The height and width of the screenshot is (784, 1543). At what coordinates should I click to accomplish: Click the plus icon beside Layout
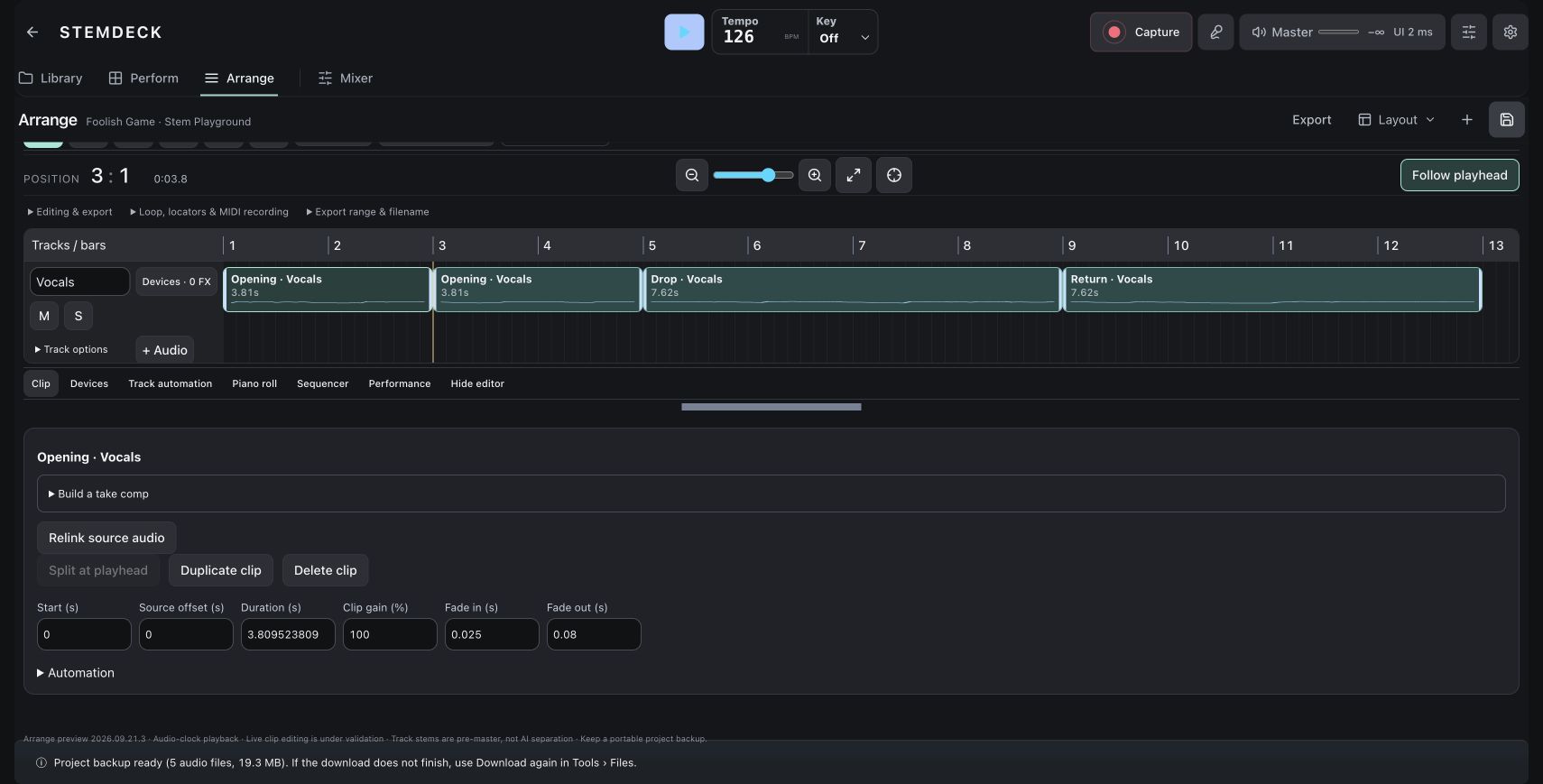pos(1466,120)
